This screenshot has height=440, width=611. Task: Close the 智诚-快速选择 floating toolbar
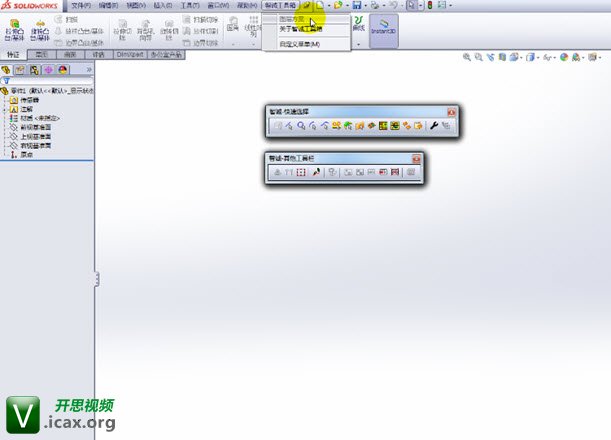[452, 112]
